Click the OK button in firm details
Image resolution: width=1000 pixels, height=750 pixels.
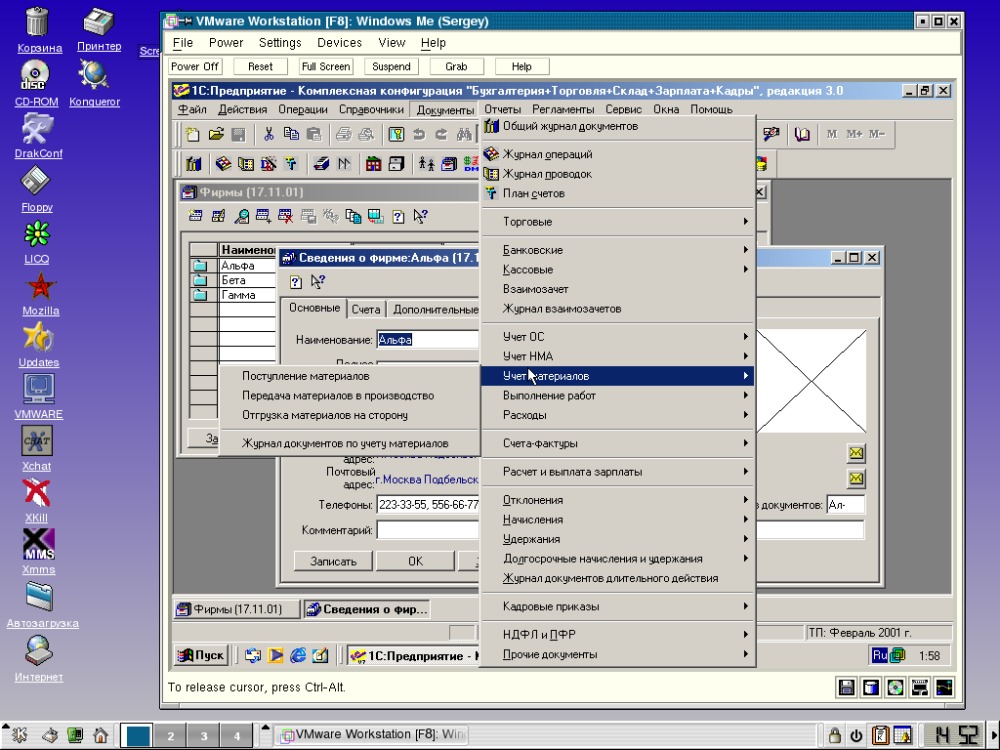415,561
